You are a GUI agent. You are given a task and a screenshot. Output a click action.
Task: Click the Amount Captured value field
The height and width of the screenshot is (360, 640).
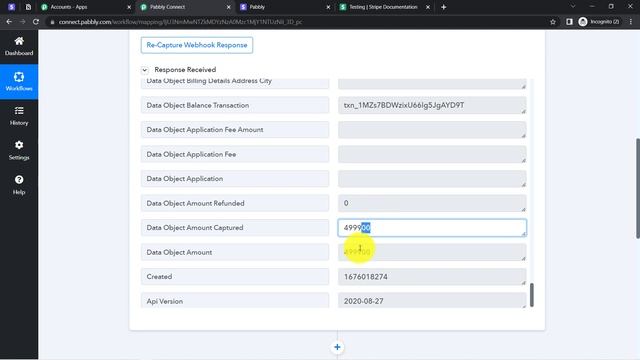coord(432,228)
